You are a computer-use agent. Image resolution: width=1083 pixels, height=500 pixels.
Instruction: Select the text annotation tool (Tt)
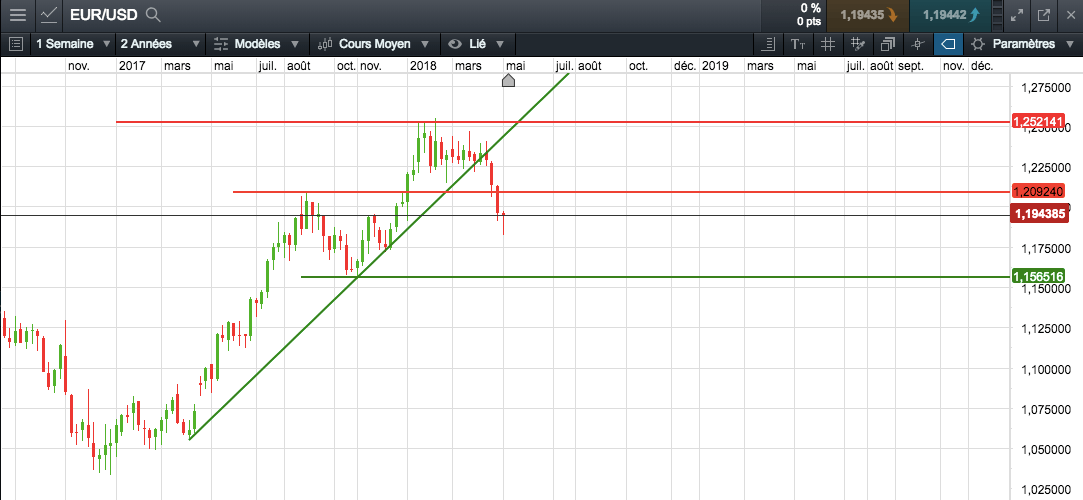(x=797, y=44)
